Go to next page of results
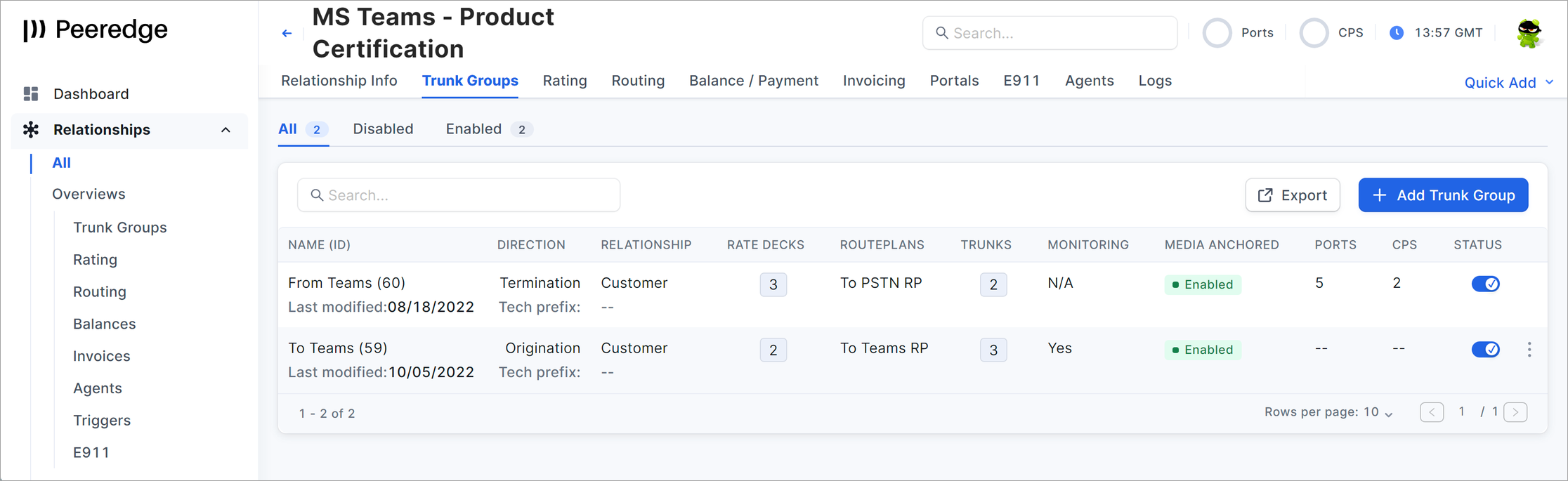This screenshot has height=481, width=1568. [1516, 412]
